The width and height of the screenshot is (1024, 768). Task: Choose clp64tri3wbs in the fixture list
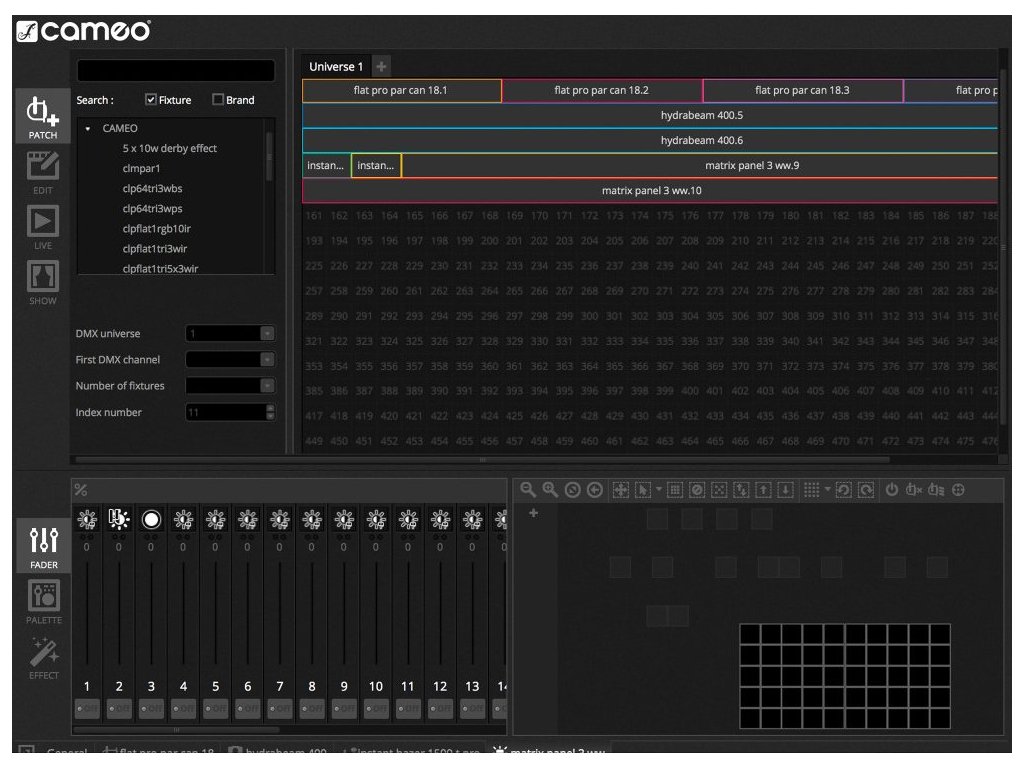pos(152,189)
